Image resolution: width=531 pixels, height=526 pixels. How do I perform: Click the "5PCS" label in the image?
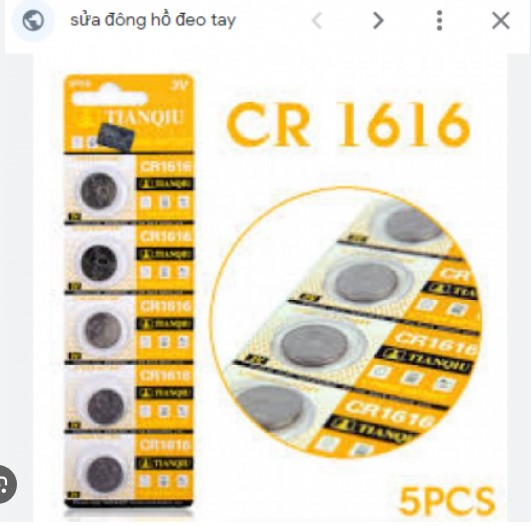447,501
